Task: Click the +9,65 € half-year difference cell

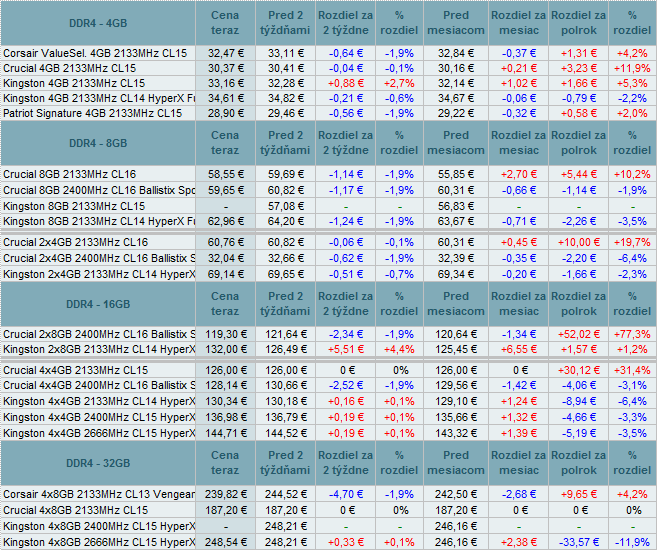Action: pos(579,494)
